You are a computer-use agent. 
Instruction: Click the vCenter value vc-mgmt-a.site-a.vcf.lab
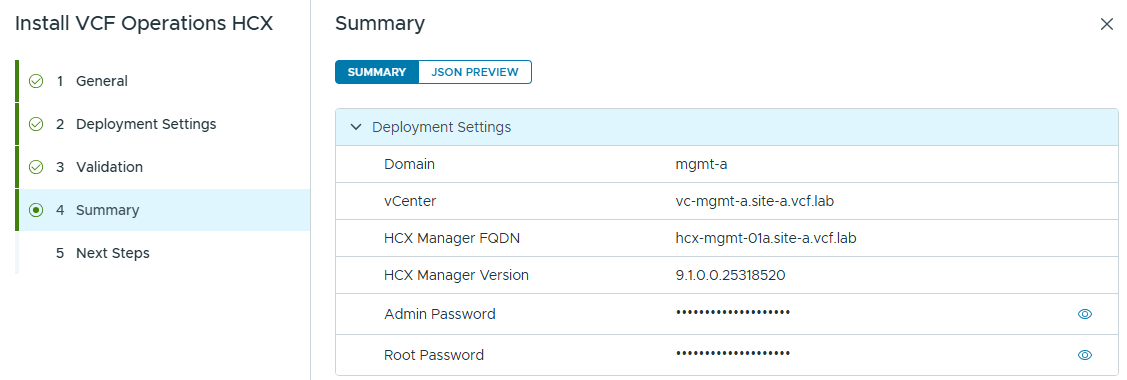(x=755, y=201)
